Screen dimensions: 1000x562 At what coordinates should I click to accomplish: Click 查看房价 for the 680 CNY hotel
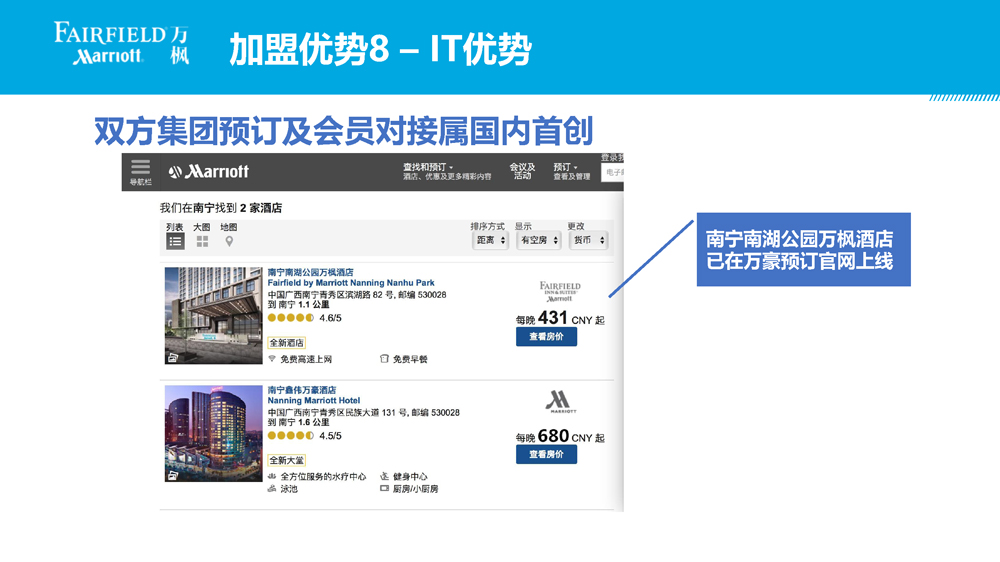(x=547, y=454)
